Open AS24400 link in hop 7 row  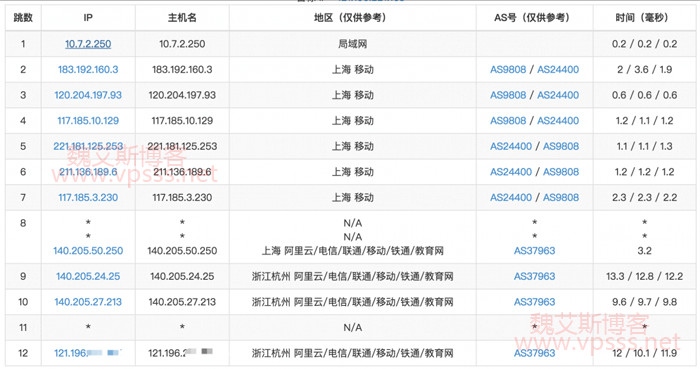point(511,197)
